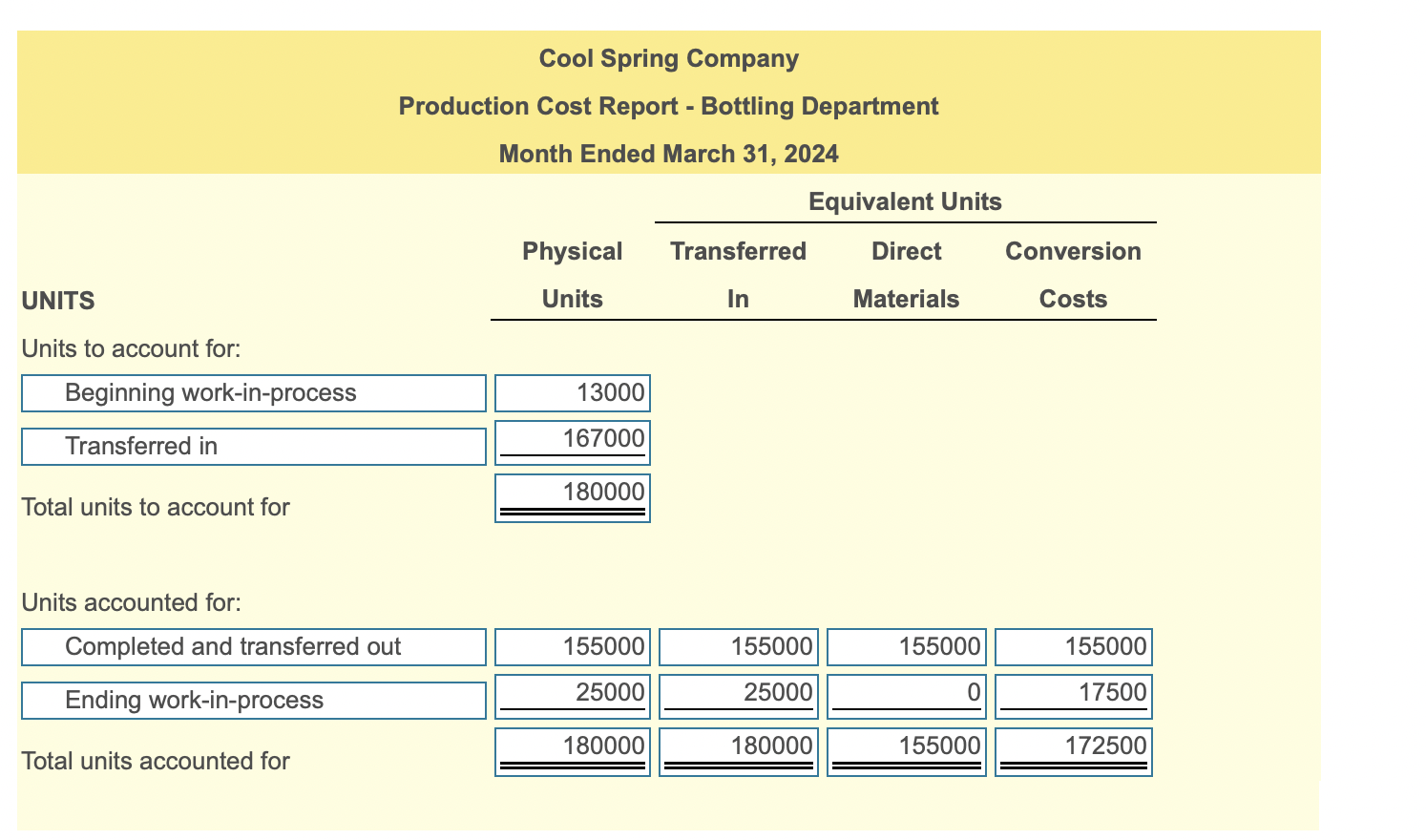Viewport: 1426px width, 840px height.
Task: Click the Beginning work-in-process label field
Action: click(x=254, y=393)
